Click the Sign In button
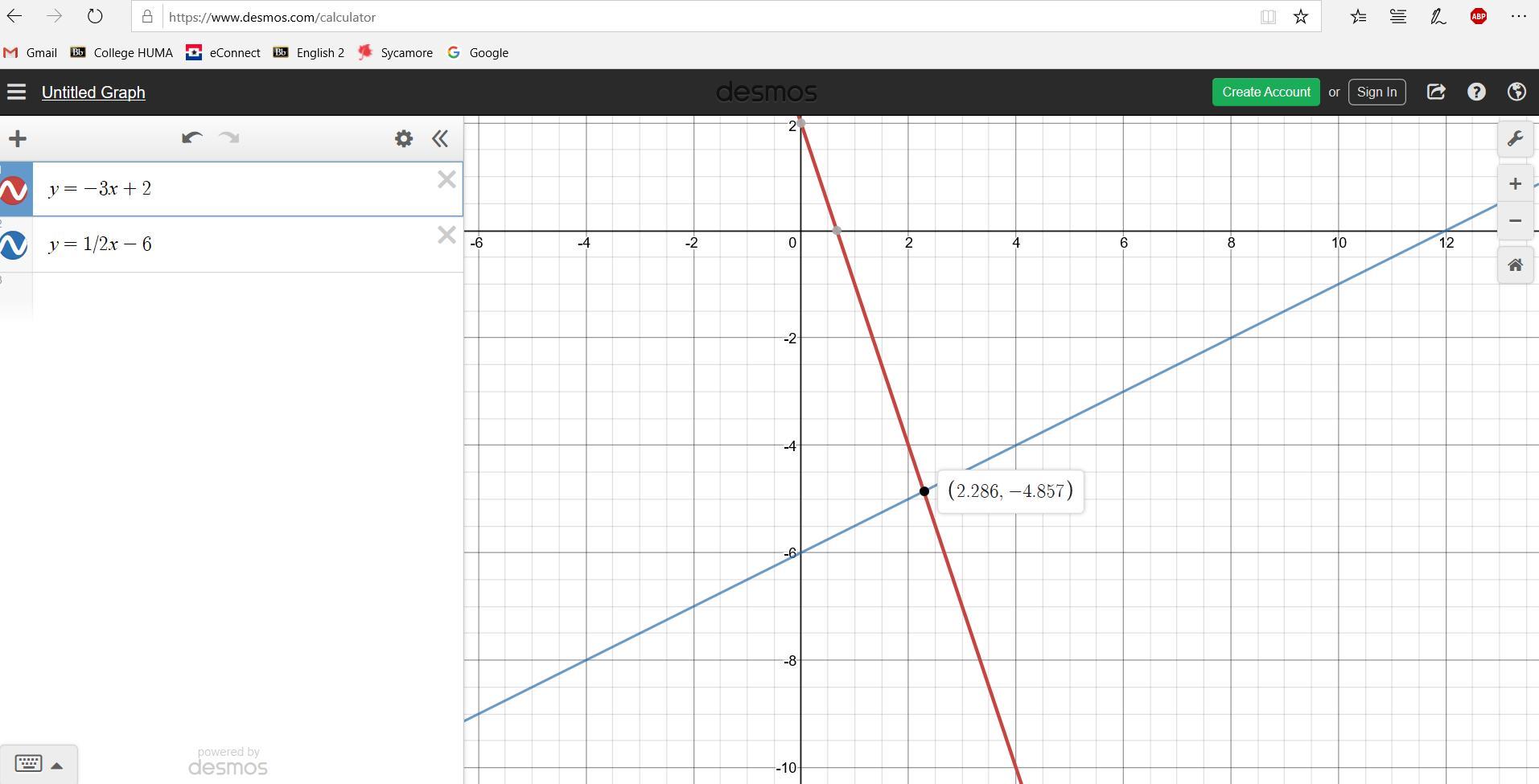 (1376, 92)
